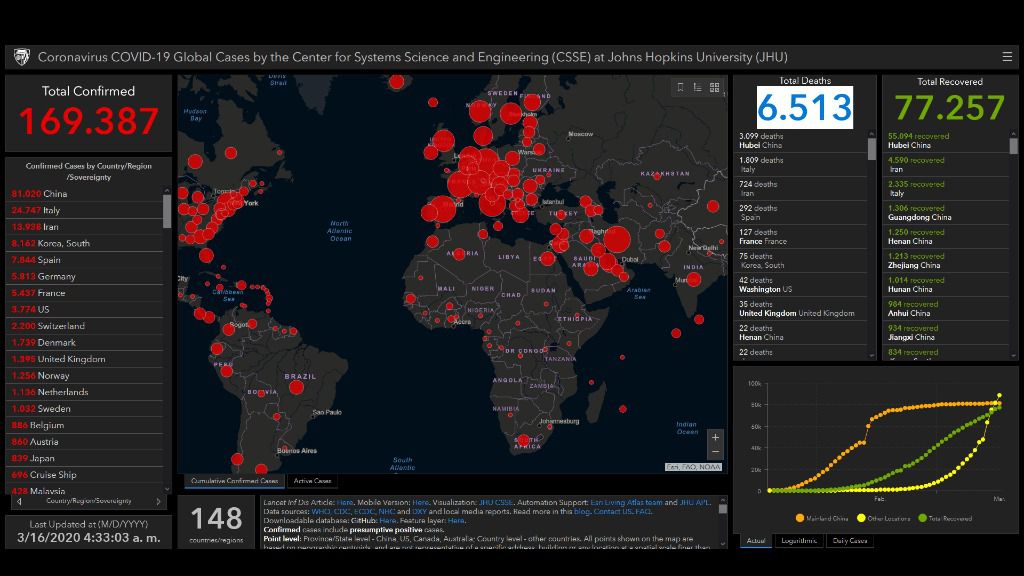The height and width of the screenshot is (576, 1024).
Task: Open the ECDC data source link
Action: (364, 511)
